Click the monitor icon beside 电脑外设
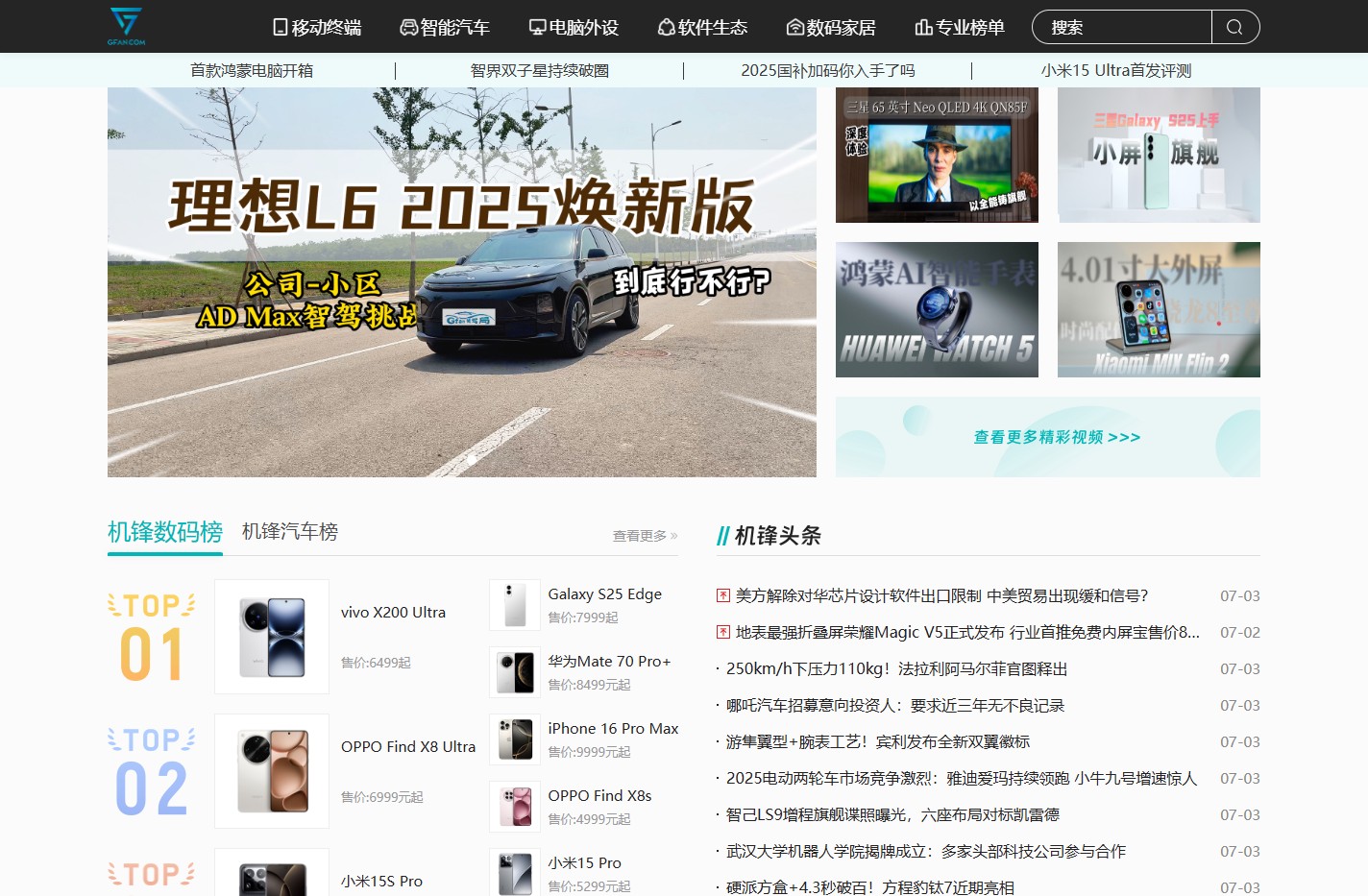 (538, 27)
